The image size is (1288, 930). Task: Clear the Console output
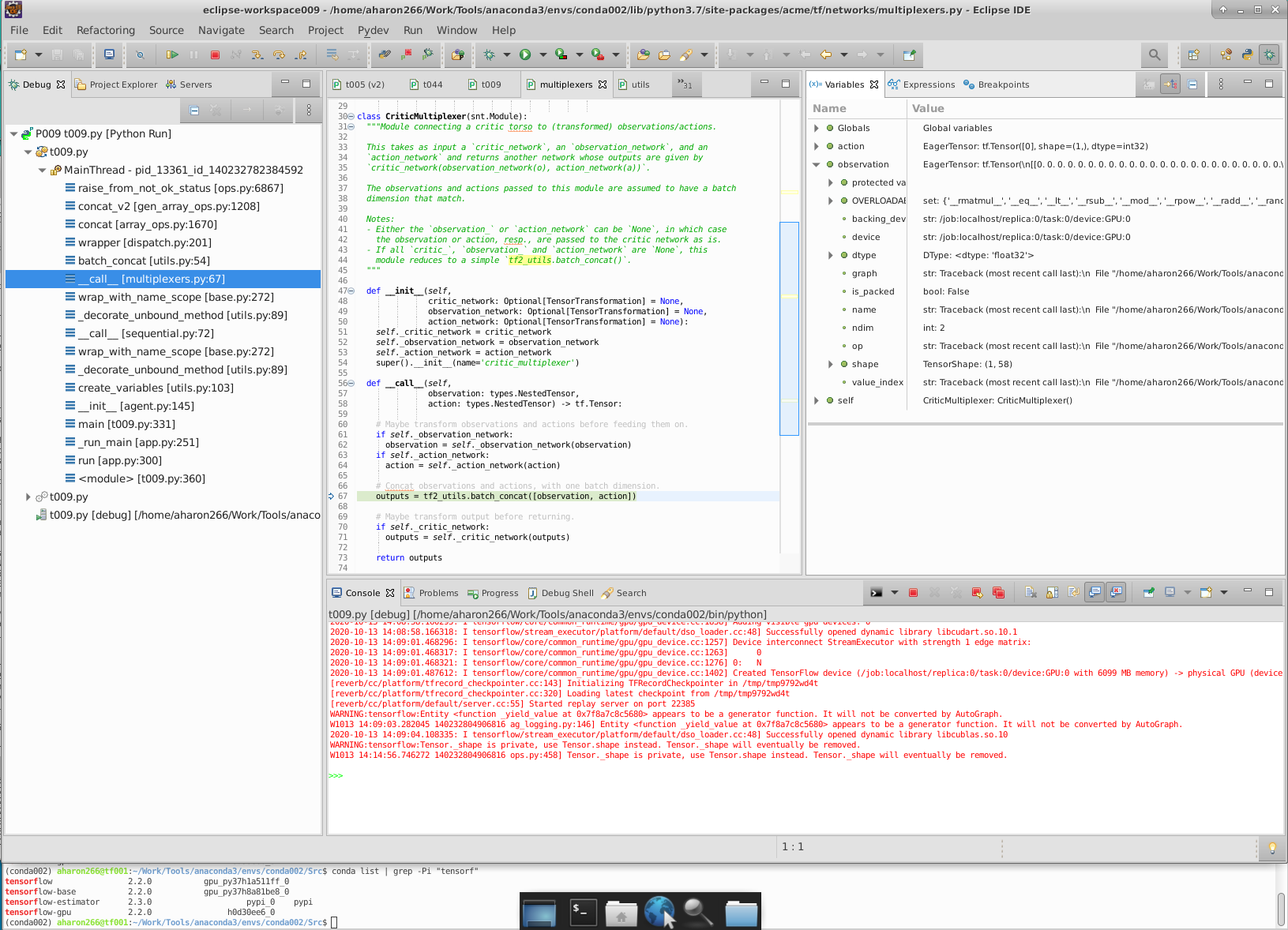click(1031, 592)
